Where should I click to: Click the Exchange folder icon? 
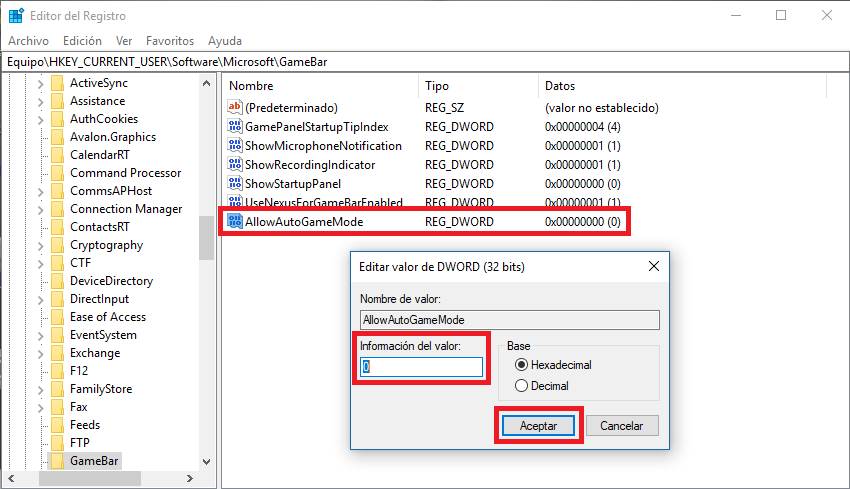57,353
